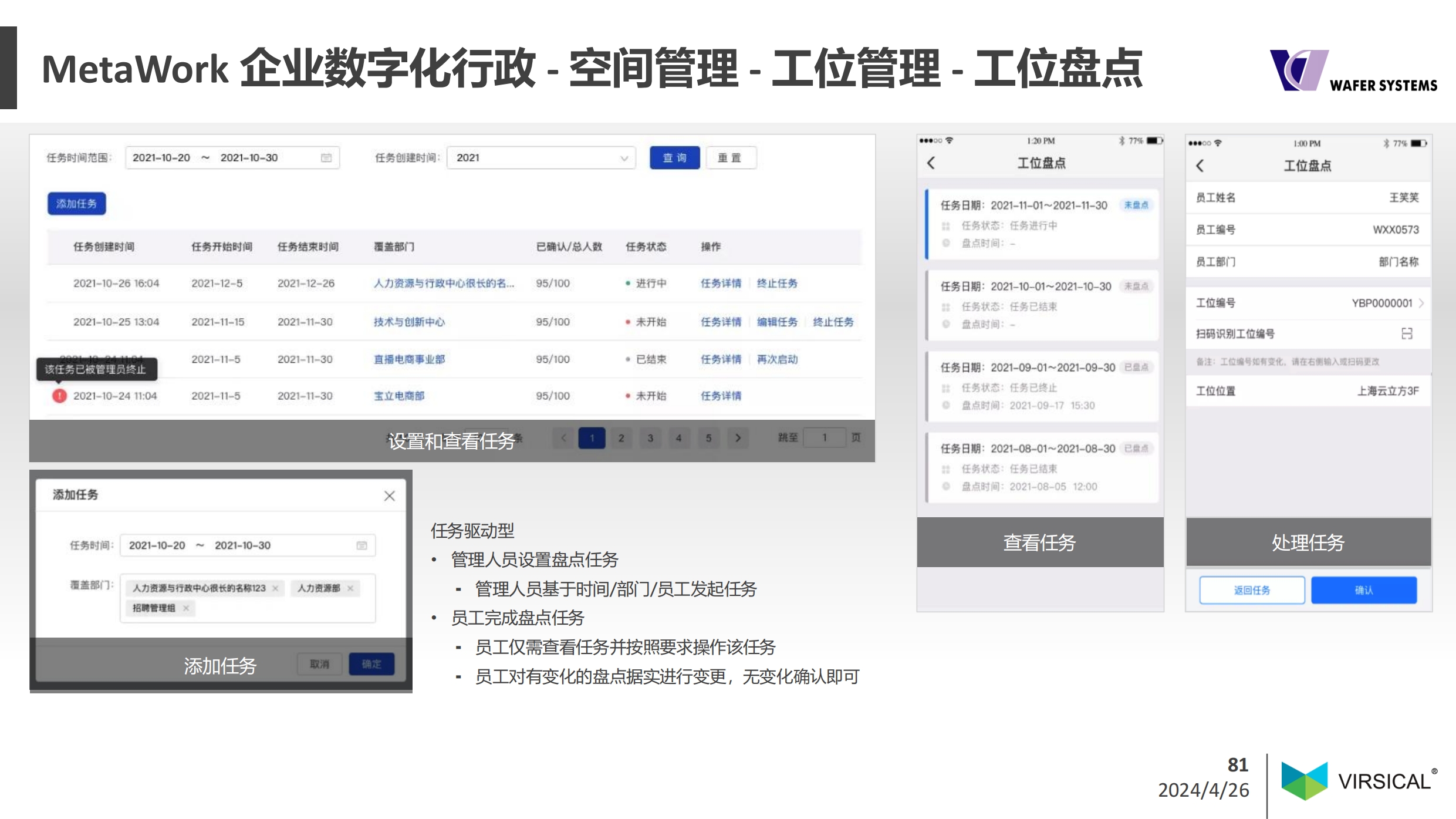Click 工位位置 value 上海云立方3F
Image resolution: width=1456 pixels, height=819 pixels.
pos(1388,391)
